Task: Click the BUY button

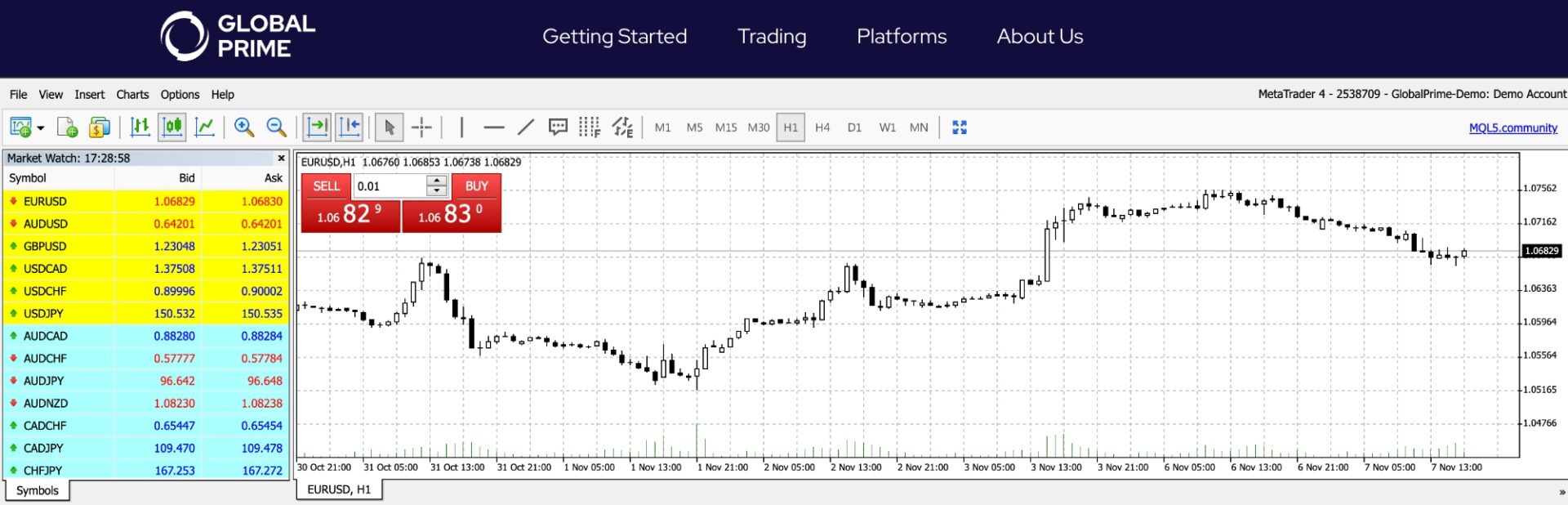Action: (x=476, y=186)
